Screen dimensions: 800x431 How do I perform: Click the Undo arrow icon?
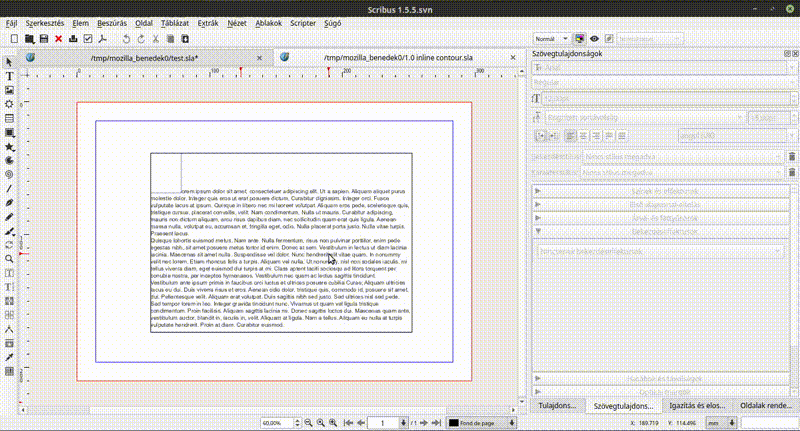[125, 38]
